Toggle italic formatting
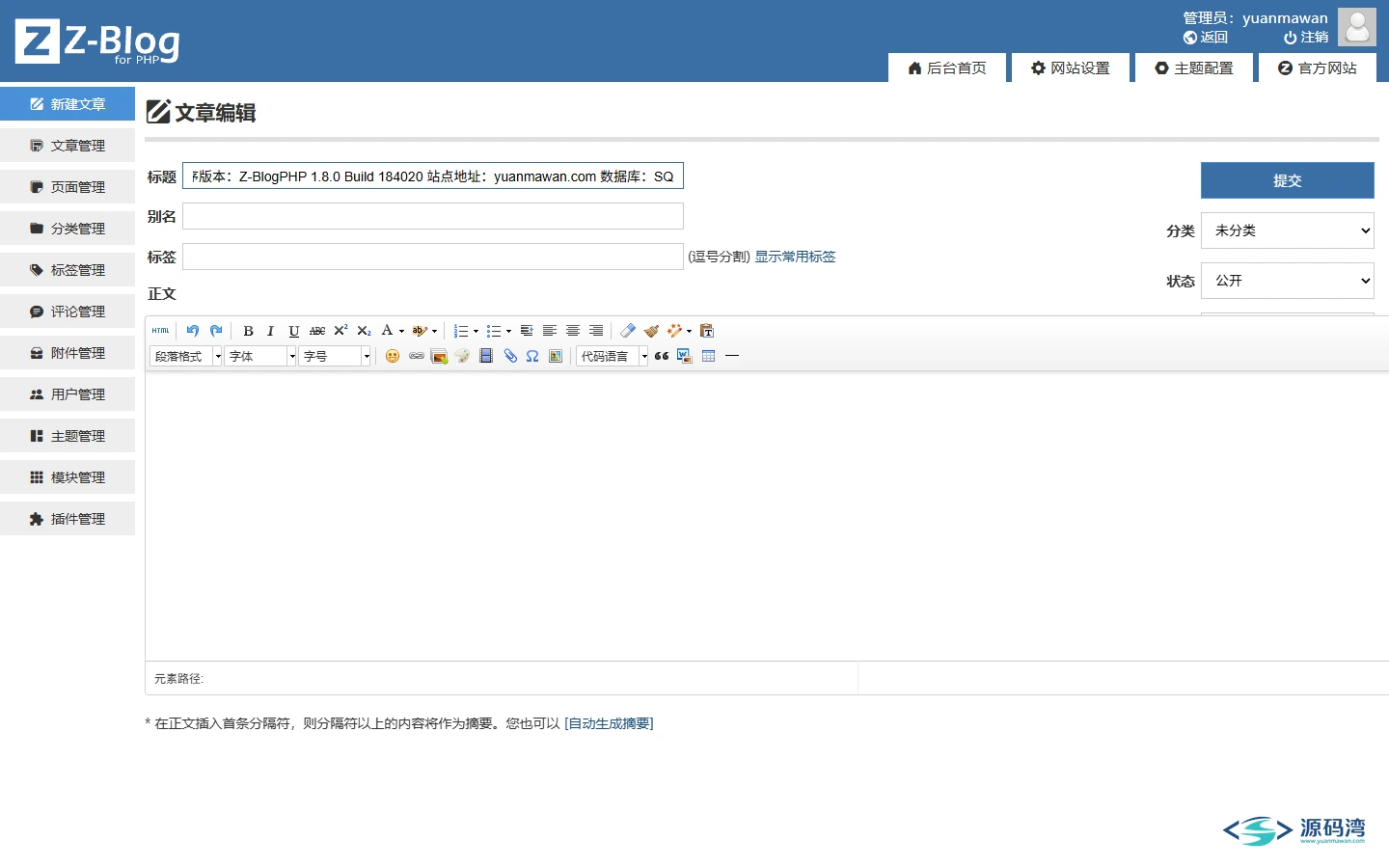1389x868 pixels. 271,331
